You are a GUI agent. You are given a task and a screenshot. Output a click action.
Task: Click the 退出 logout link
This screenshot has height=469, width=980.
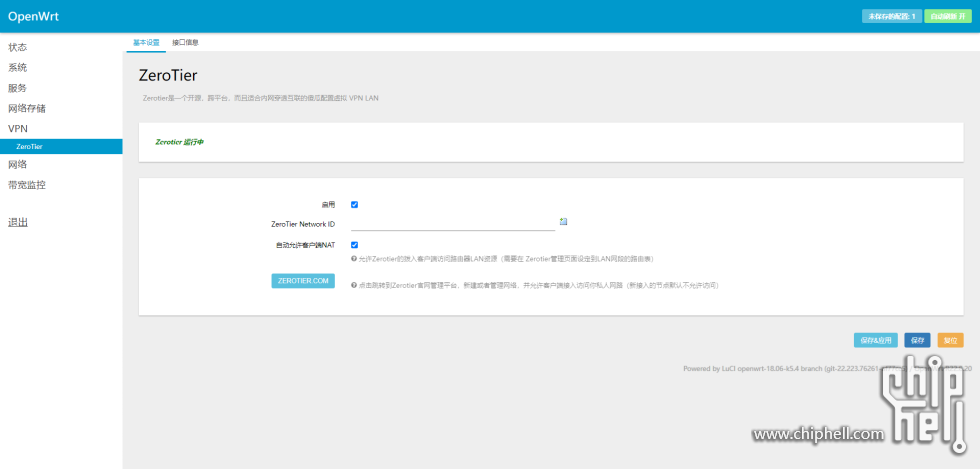click(18, 223)
